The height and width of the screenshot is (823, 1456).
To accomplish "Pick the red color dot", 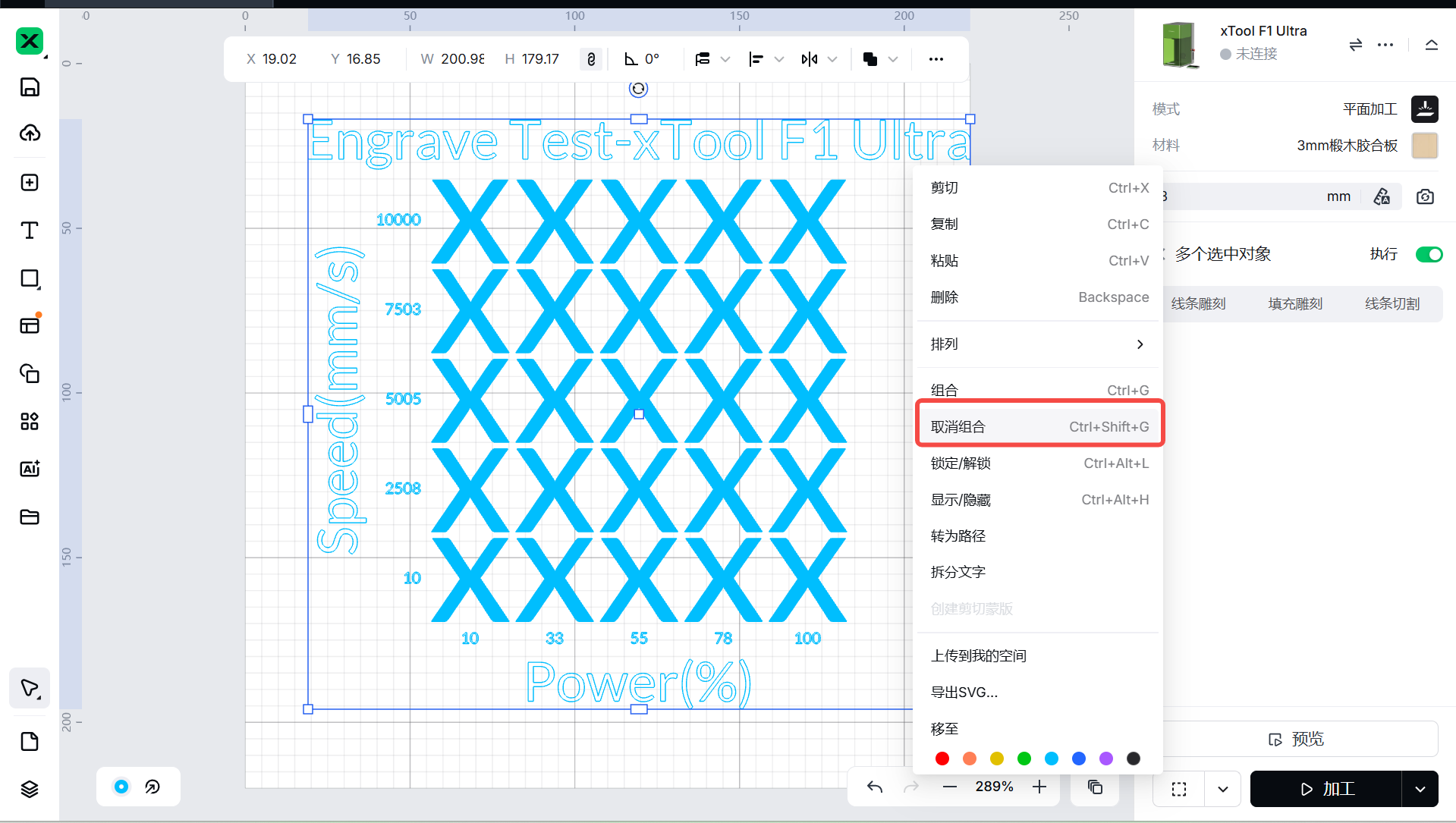I will coord(942,759).
